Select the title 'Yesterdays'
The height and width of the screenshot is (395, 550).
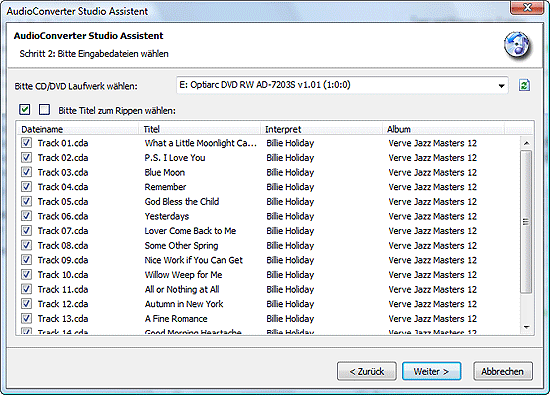[x=167, y=216]
